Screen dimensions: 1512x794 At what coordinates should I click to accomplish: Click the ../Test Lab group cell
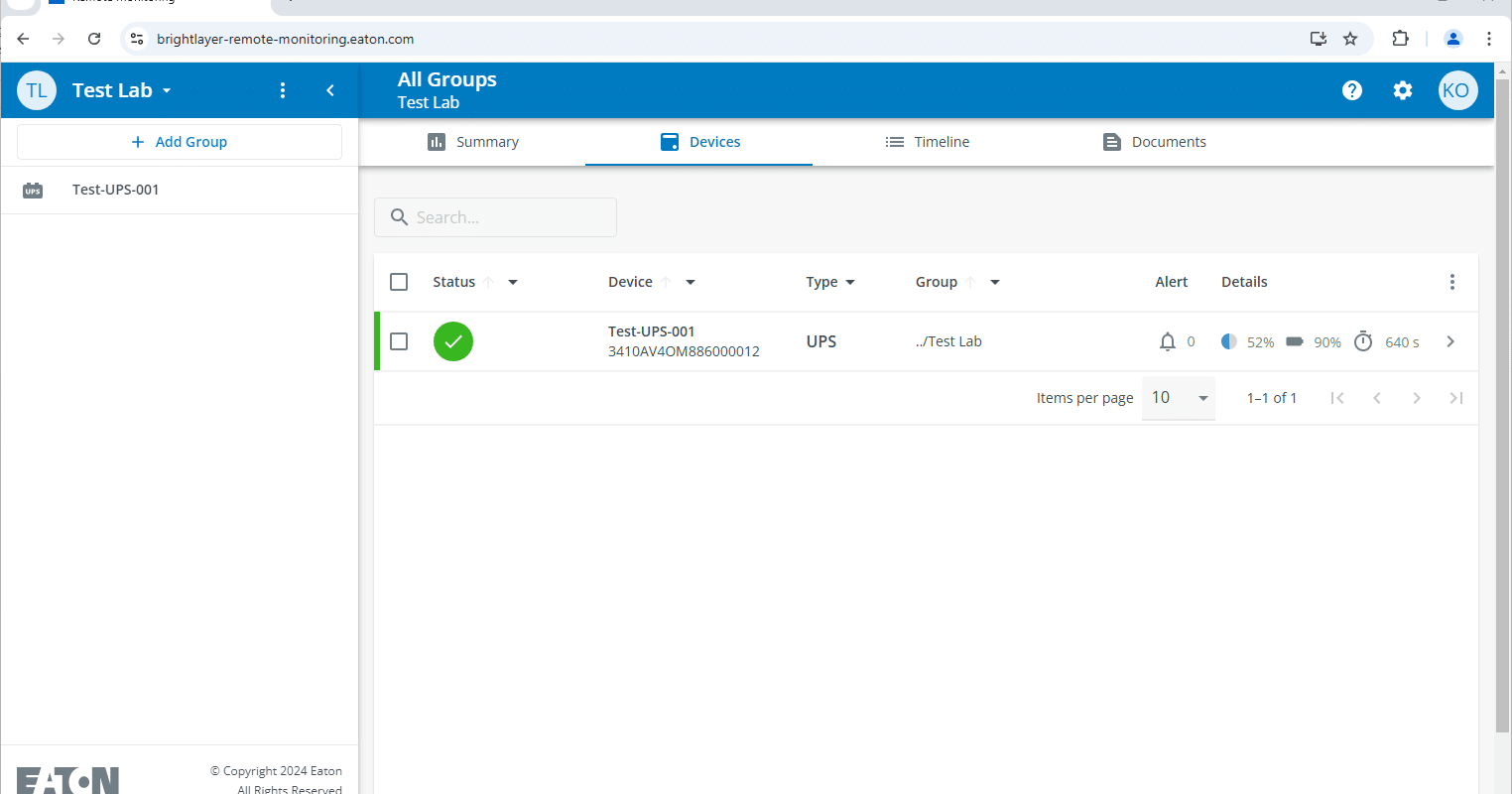948,341
